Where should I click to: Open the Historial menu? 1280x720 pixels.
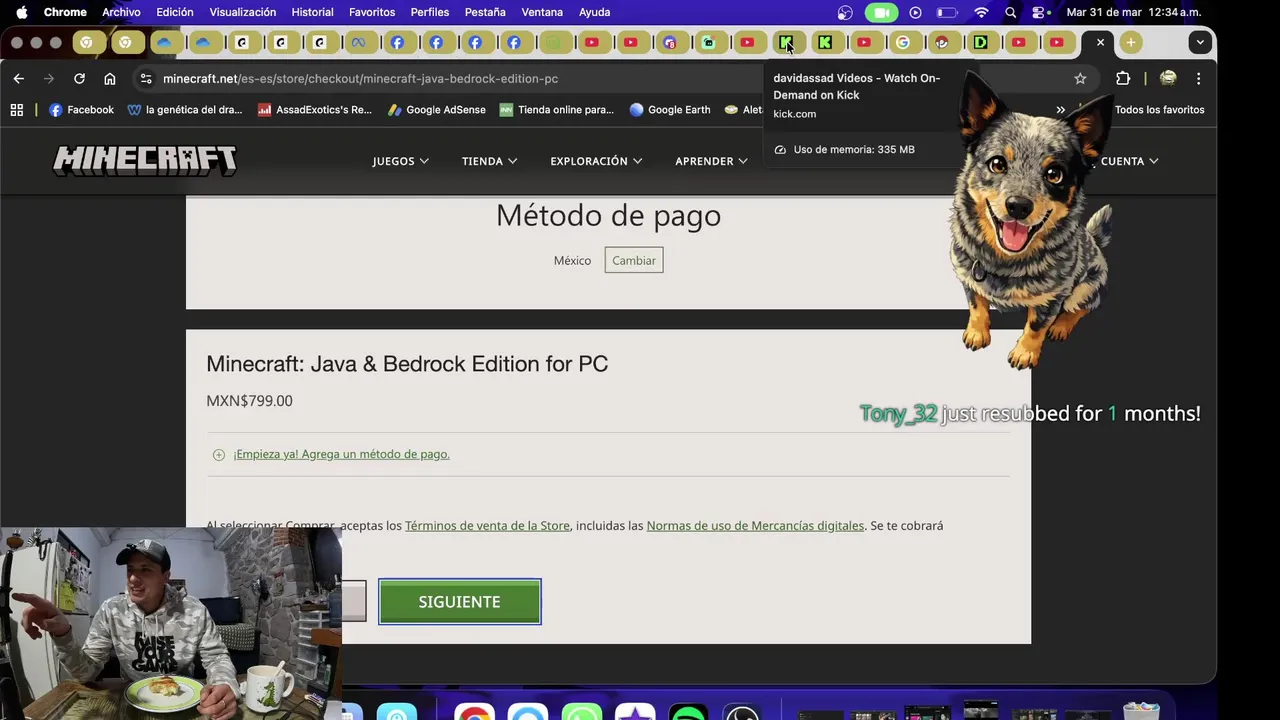[x=312, y=12]
